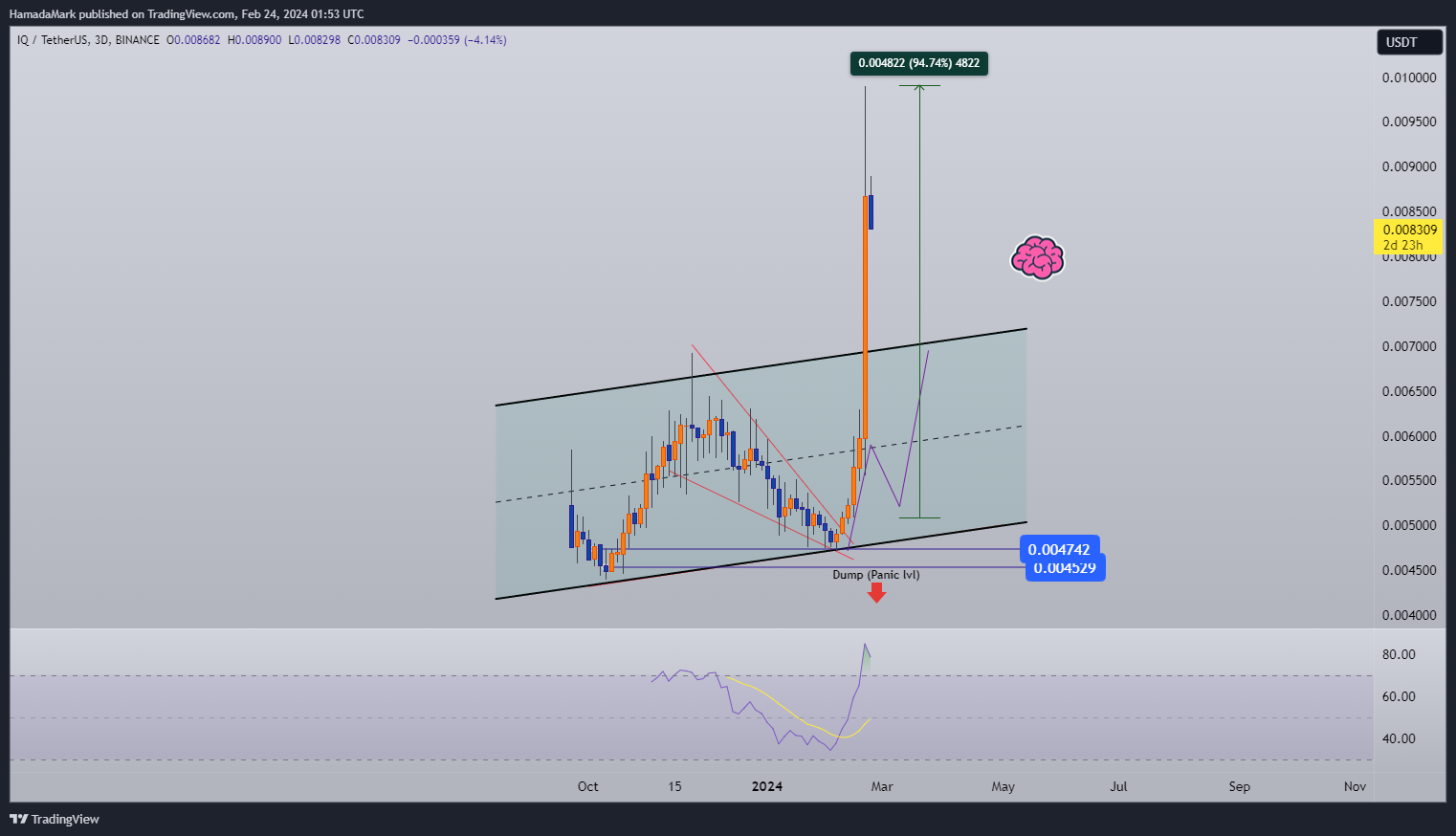This screenshot has width=1456, height=836.
Task: Click the −0.000359 (−4.14%) change value
Action: pos(457,40)
